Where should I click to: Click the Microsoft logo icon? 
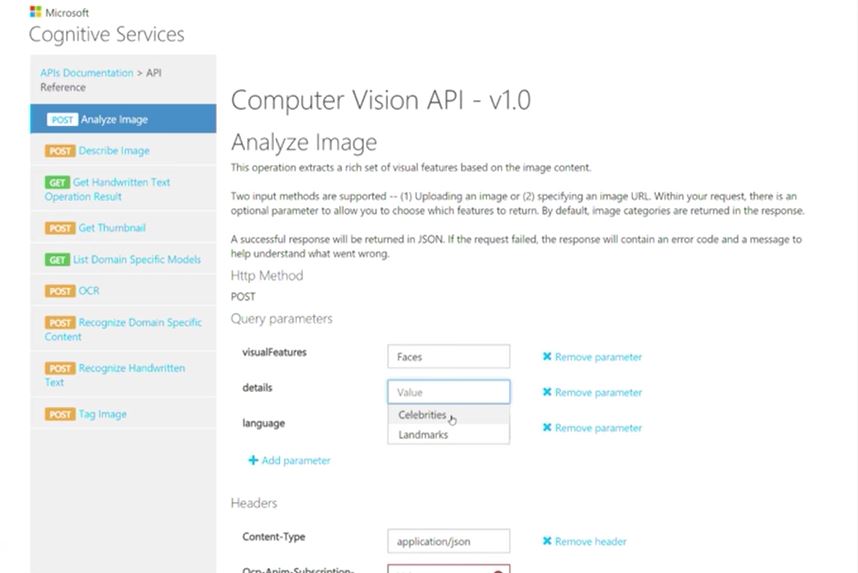click(x=36, y=11)
